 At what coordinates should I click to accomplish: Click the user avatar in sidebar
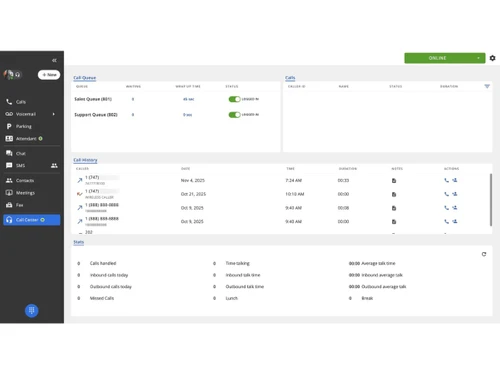click(x=8, y=74)
